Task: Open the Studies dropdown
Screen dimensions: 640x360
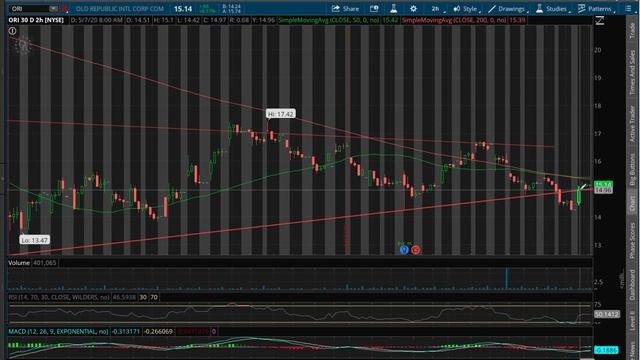Action: (552, 9)
